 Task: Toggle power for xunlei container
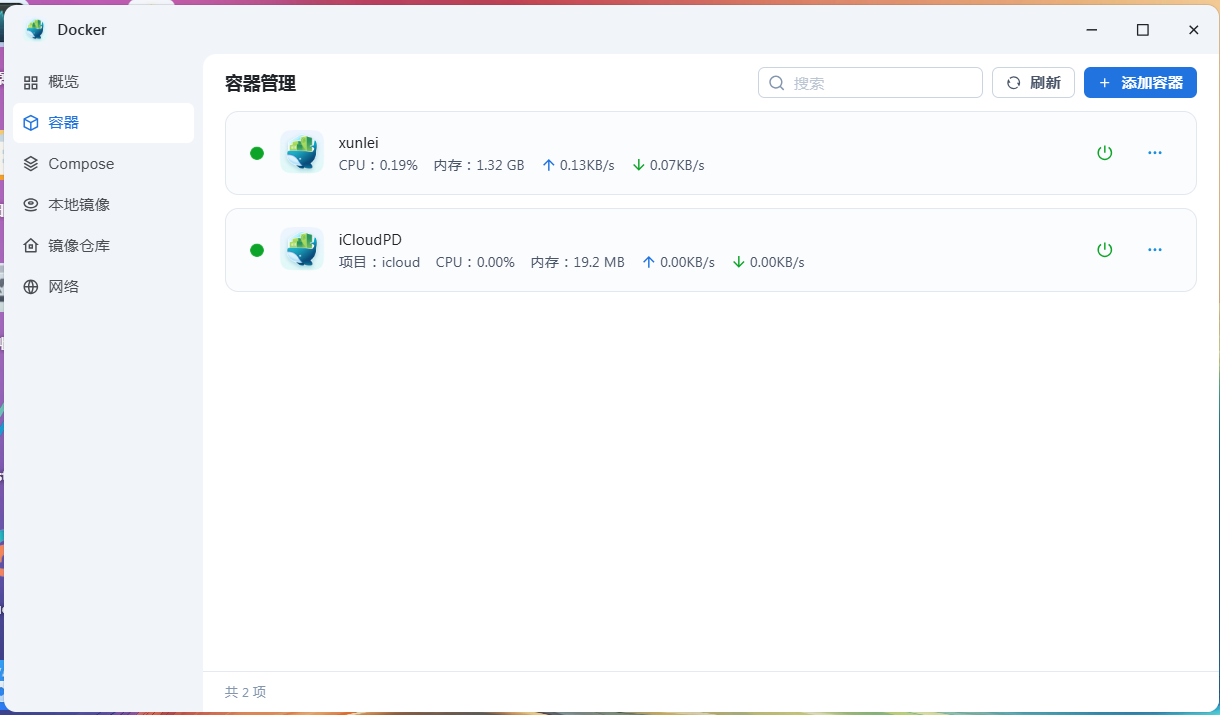coord(1104,153)
